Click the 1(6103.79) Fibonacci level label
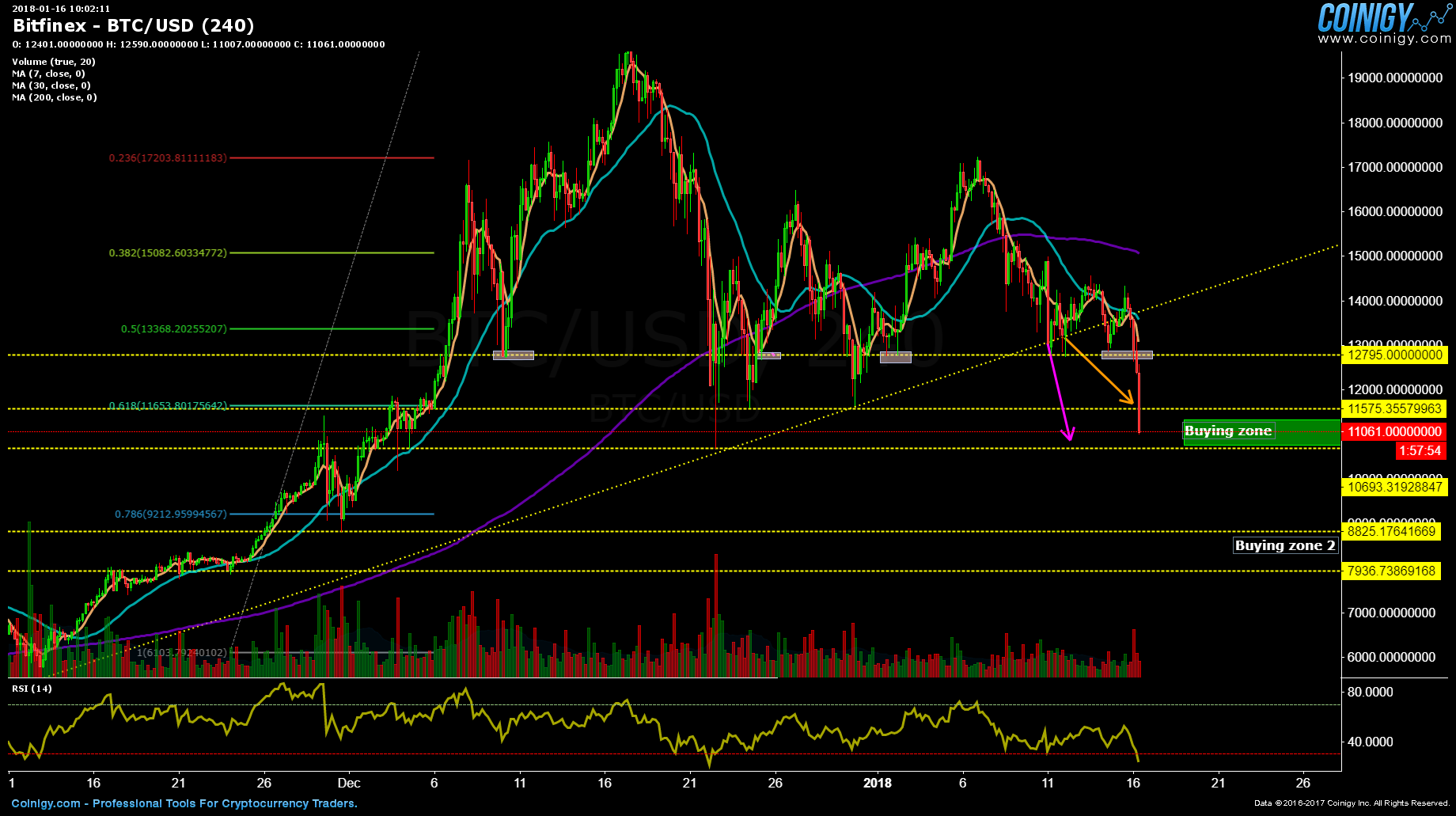 [182, 653]
